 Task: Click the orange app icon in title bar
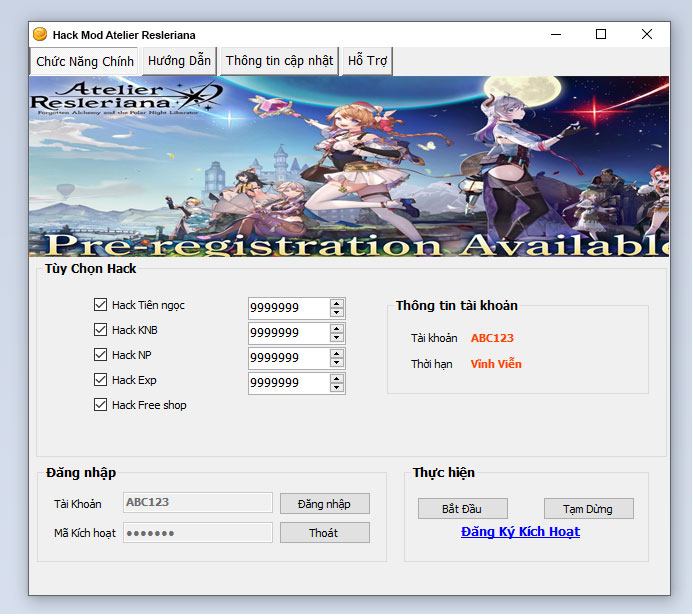coord(40,34)
